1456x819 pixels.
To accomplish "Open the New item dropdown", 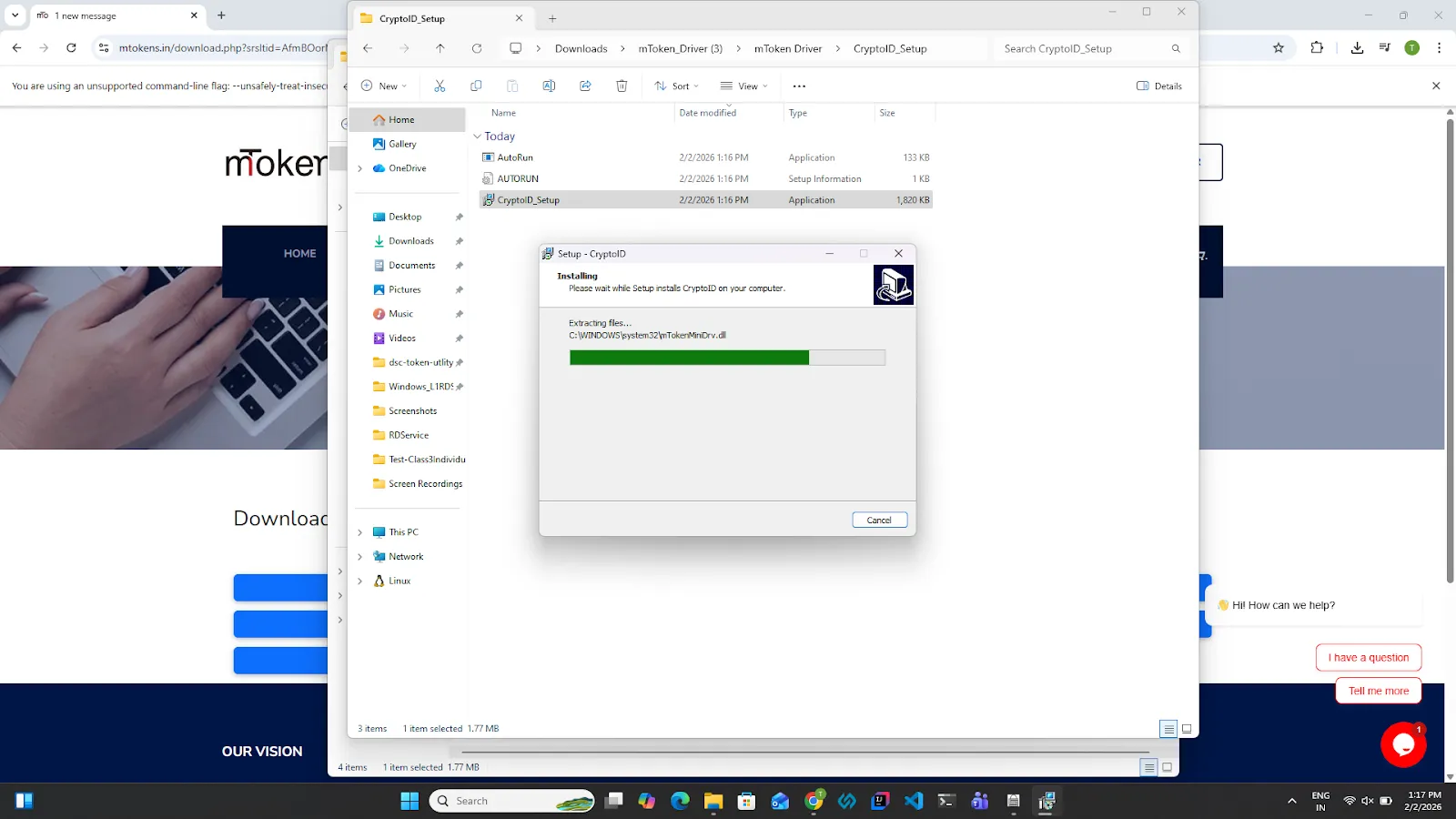I will 384,86.
